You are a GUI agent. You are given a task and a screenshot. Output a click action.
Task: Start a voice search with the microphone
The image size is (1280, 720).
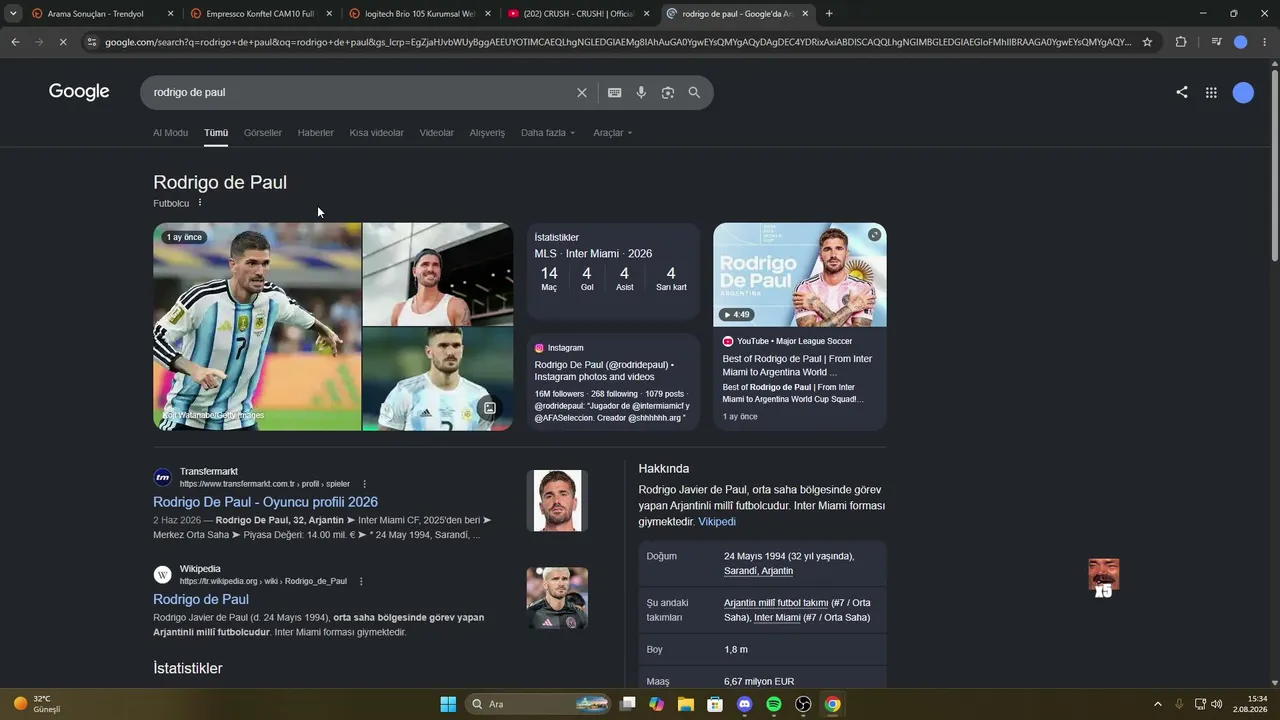[x=641, y=93]
